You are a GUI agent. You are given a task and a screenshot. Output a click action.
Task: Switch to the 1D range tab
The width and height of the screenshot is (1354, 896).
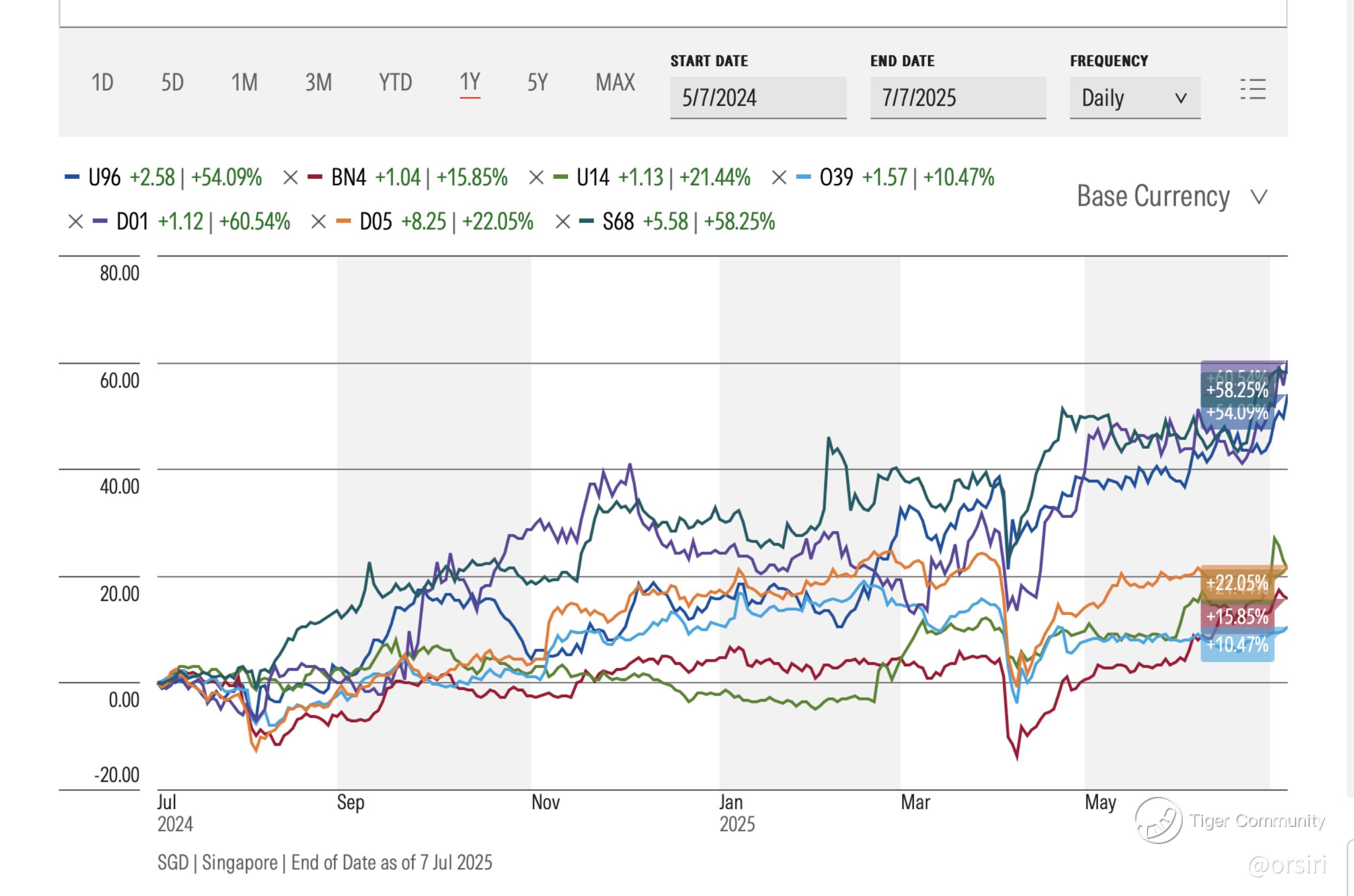coord(102,83)
